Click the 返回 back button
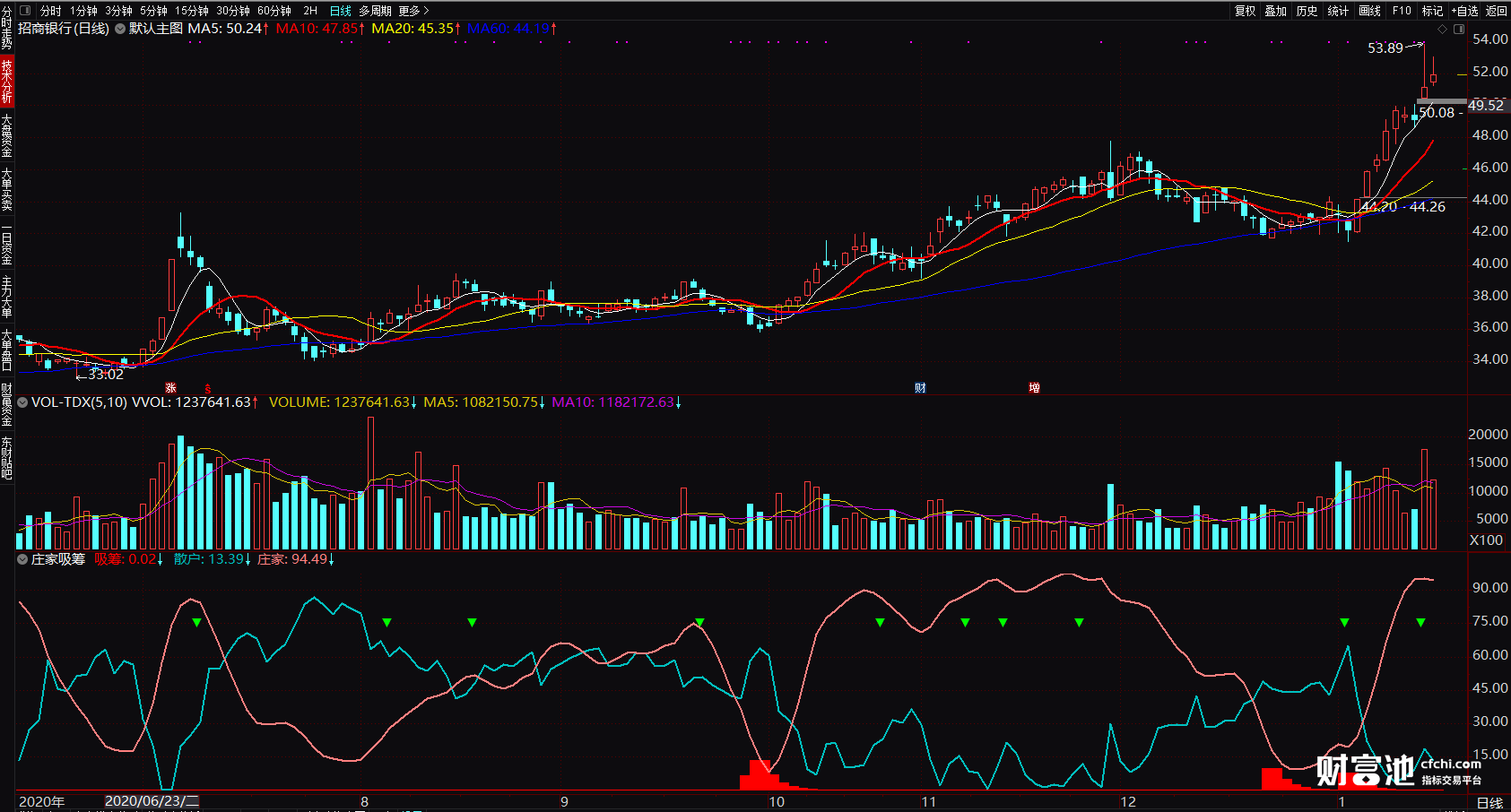This screenshot has width=1511, height=812. [1497, 11]
